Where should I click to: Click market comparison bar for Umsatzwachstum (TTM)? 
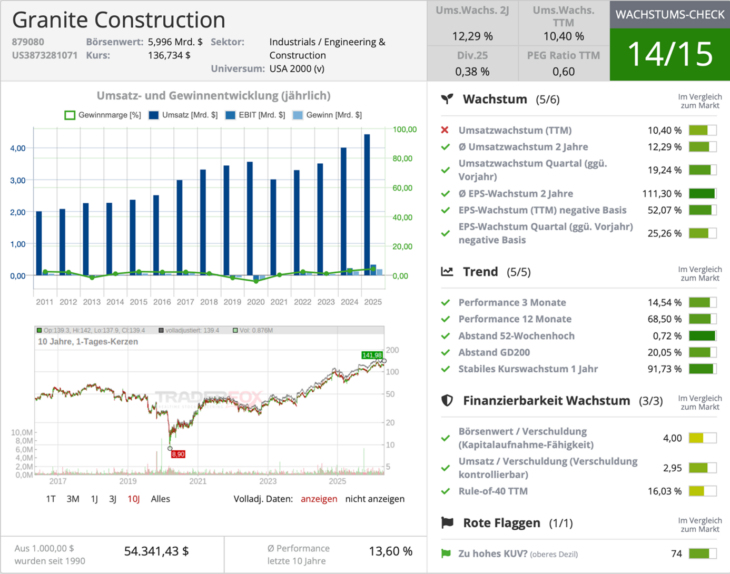(703, 130)
